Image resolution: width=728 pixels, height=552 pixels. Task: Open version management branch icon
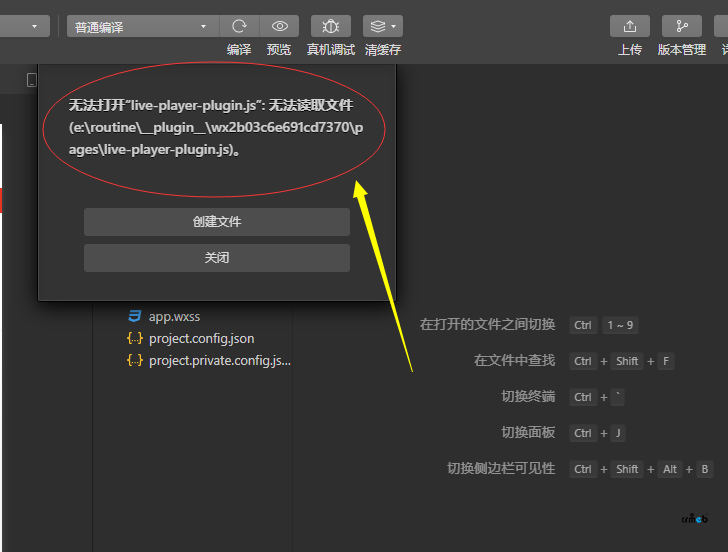pyautogui.click(x=682, y=26)
